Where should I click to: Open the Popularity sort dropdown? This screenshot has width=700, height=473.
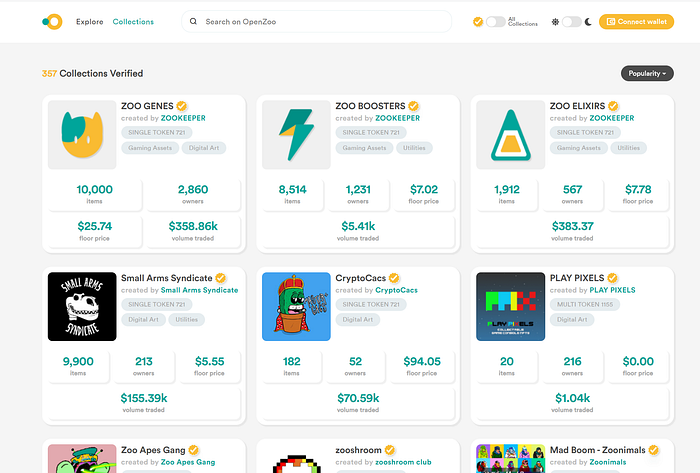tap(647, 73)
